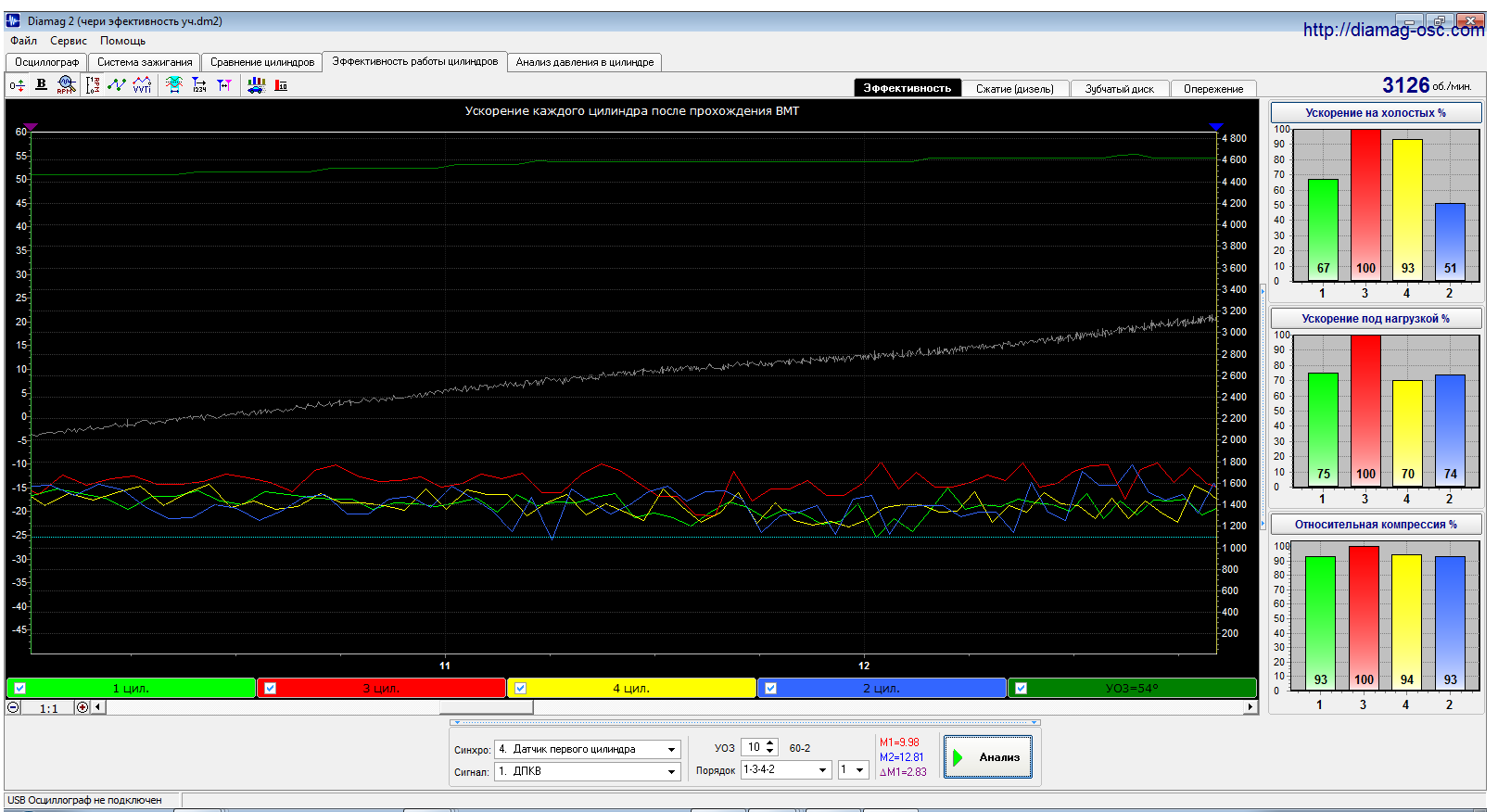Increase the УОЗ value with up arrow
The width and height of the screenshot is (1498, 812).
(770, 743)
